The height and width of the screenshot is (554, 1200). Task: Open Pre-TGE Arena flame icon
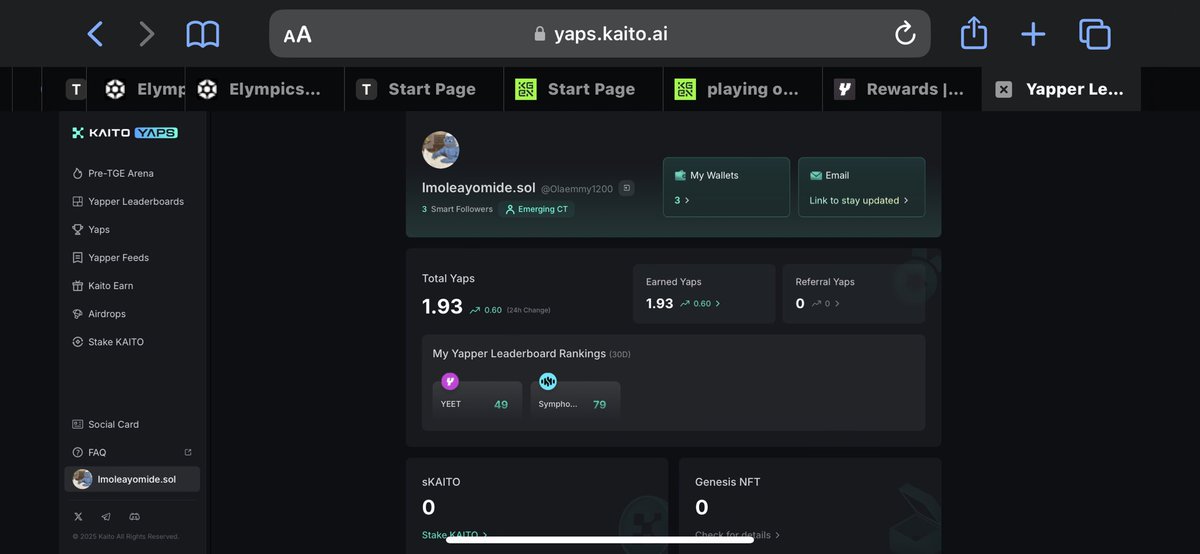tap(78, 173)
